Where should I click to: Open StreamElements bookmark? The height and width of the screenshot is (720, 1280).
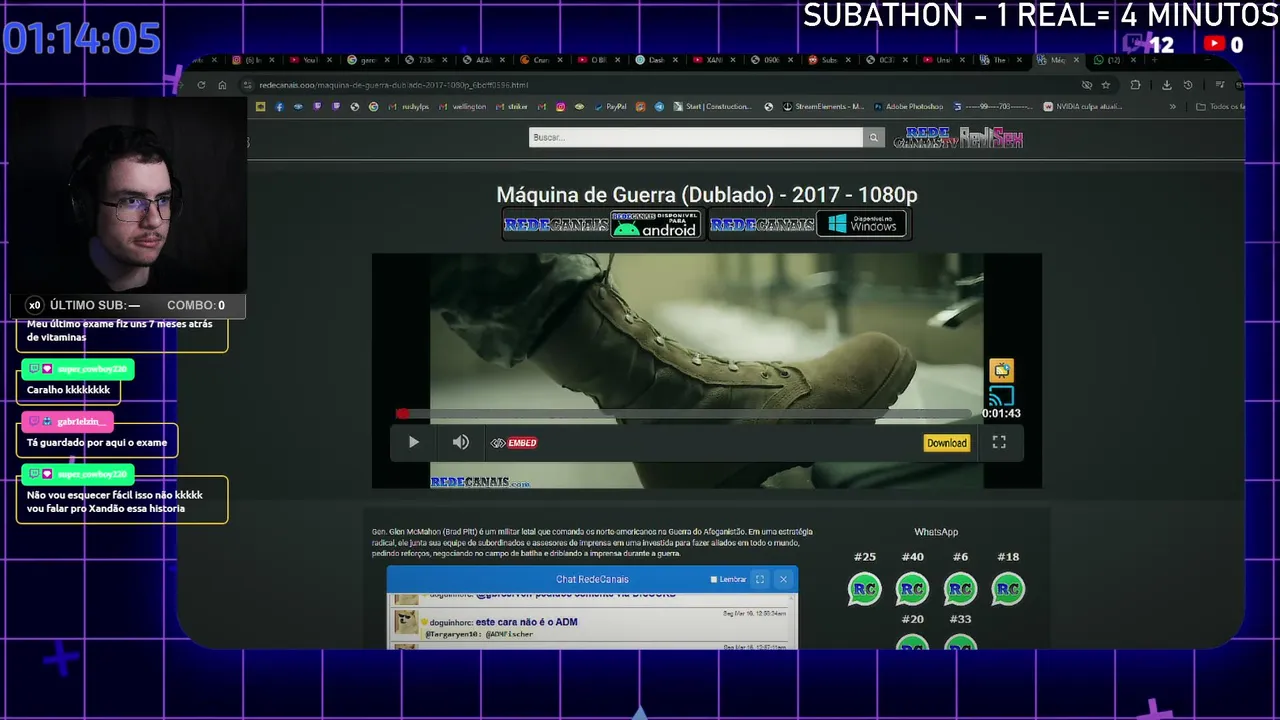point(824,106)
